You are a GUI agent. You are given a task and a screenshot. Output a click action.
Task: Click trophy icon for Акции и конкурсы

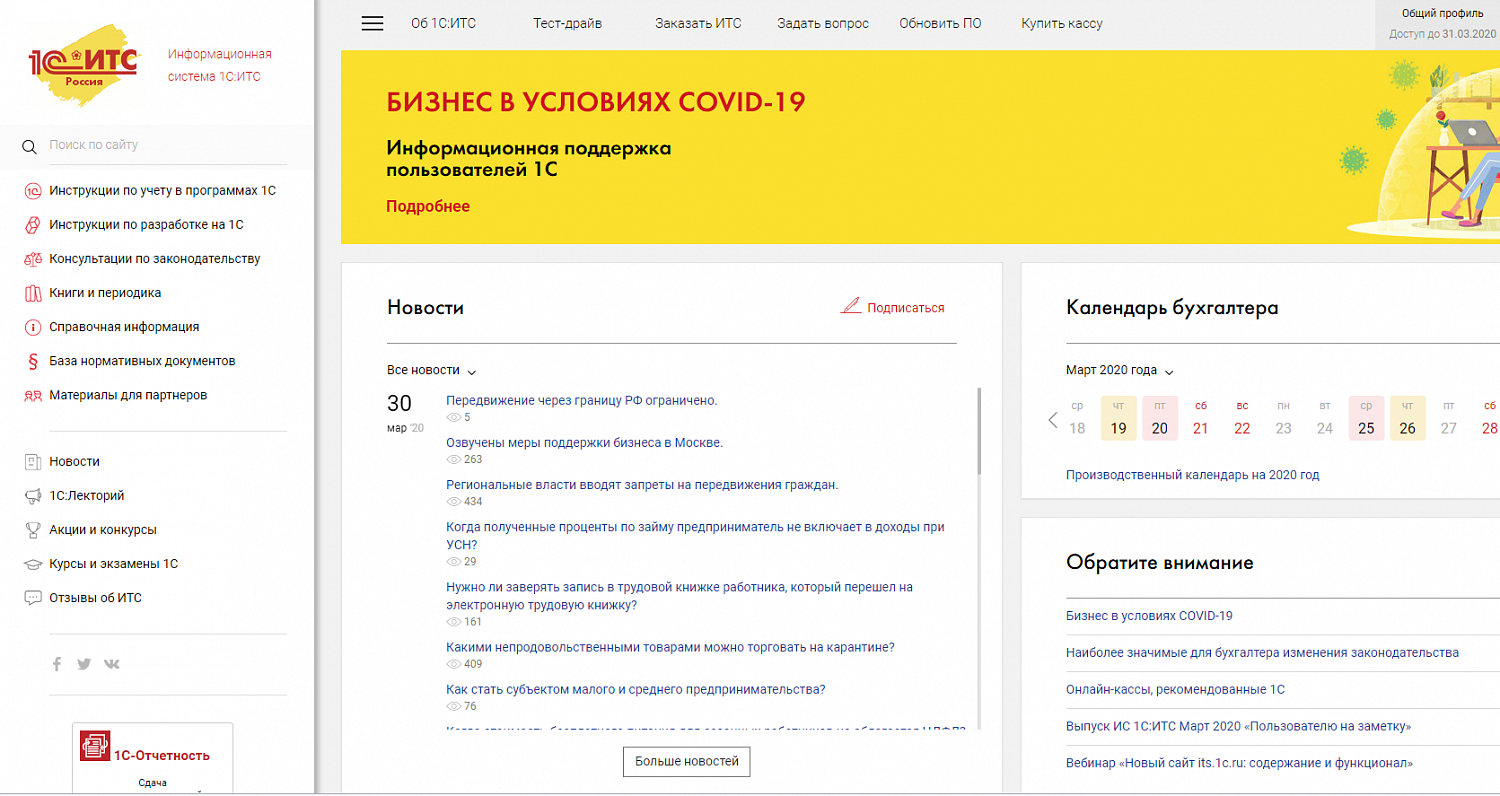point(31,530)
